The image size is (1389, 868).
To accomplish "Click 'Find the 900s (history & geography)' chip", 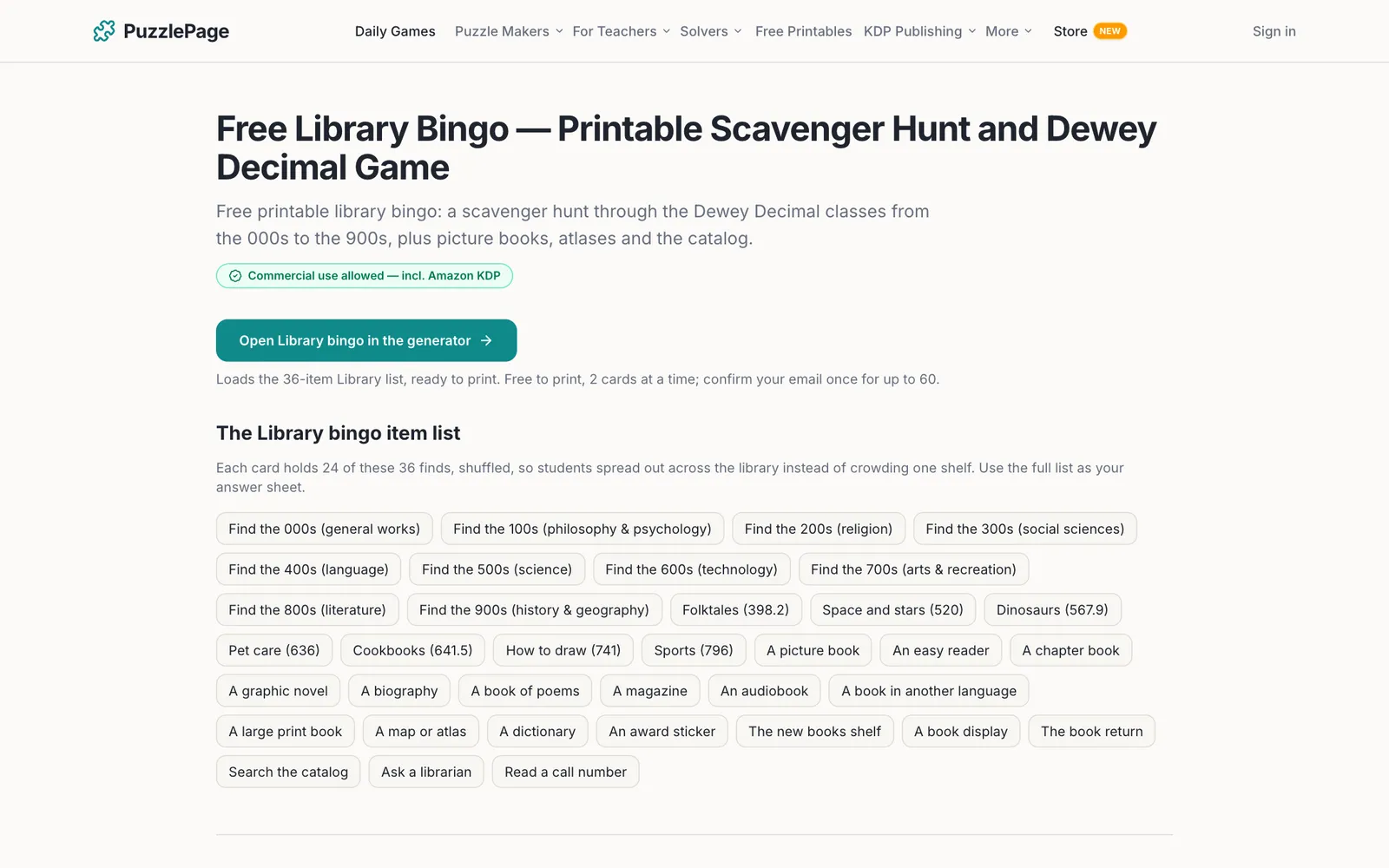I will tap(534, 610).
